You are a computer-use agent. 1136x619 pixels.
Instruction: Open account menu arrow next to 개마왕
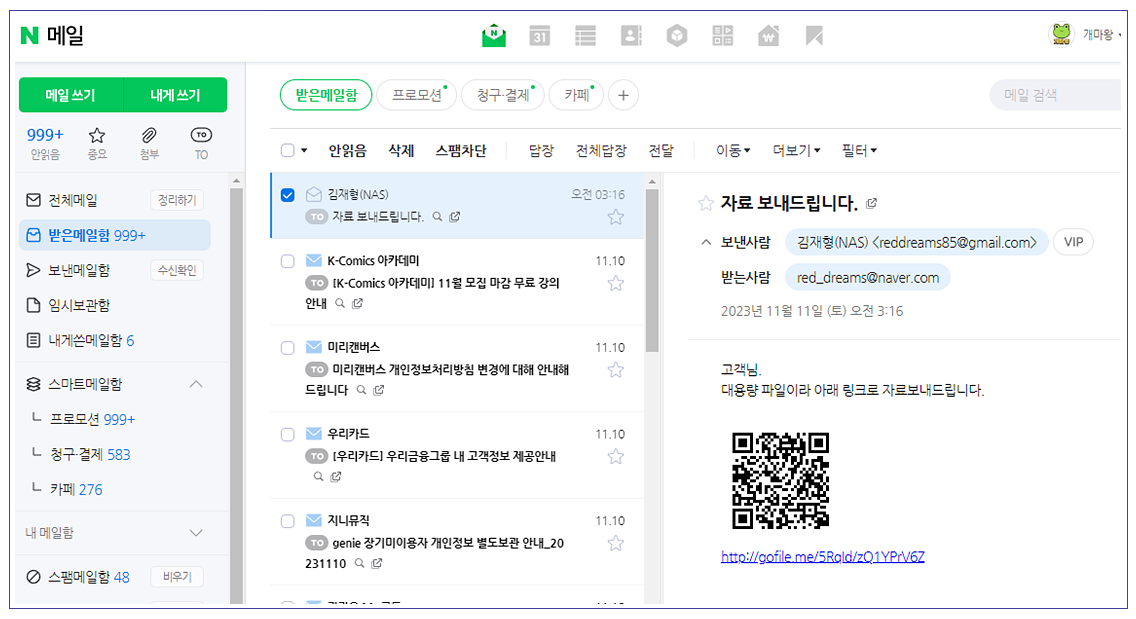pyautogui.click(x=1119, y=35)
